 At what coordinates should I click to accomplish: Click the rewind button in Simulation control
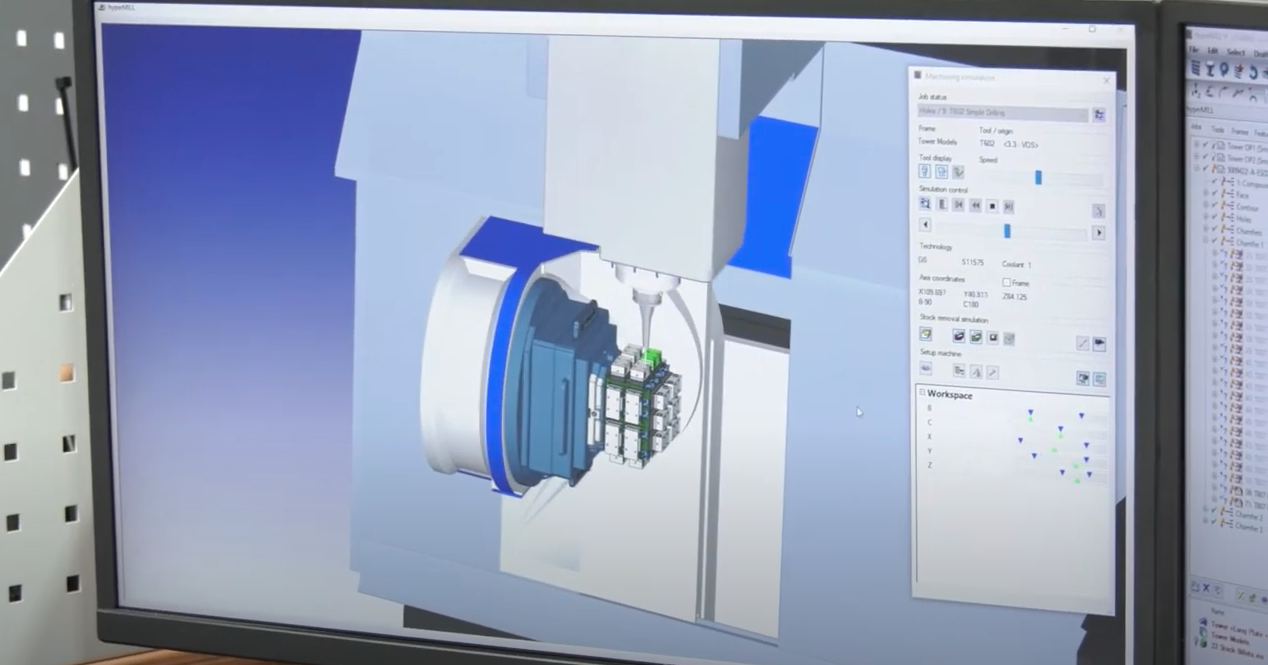point(976,205)
